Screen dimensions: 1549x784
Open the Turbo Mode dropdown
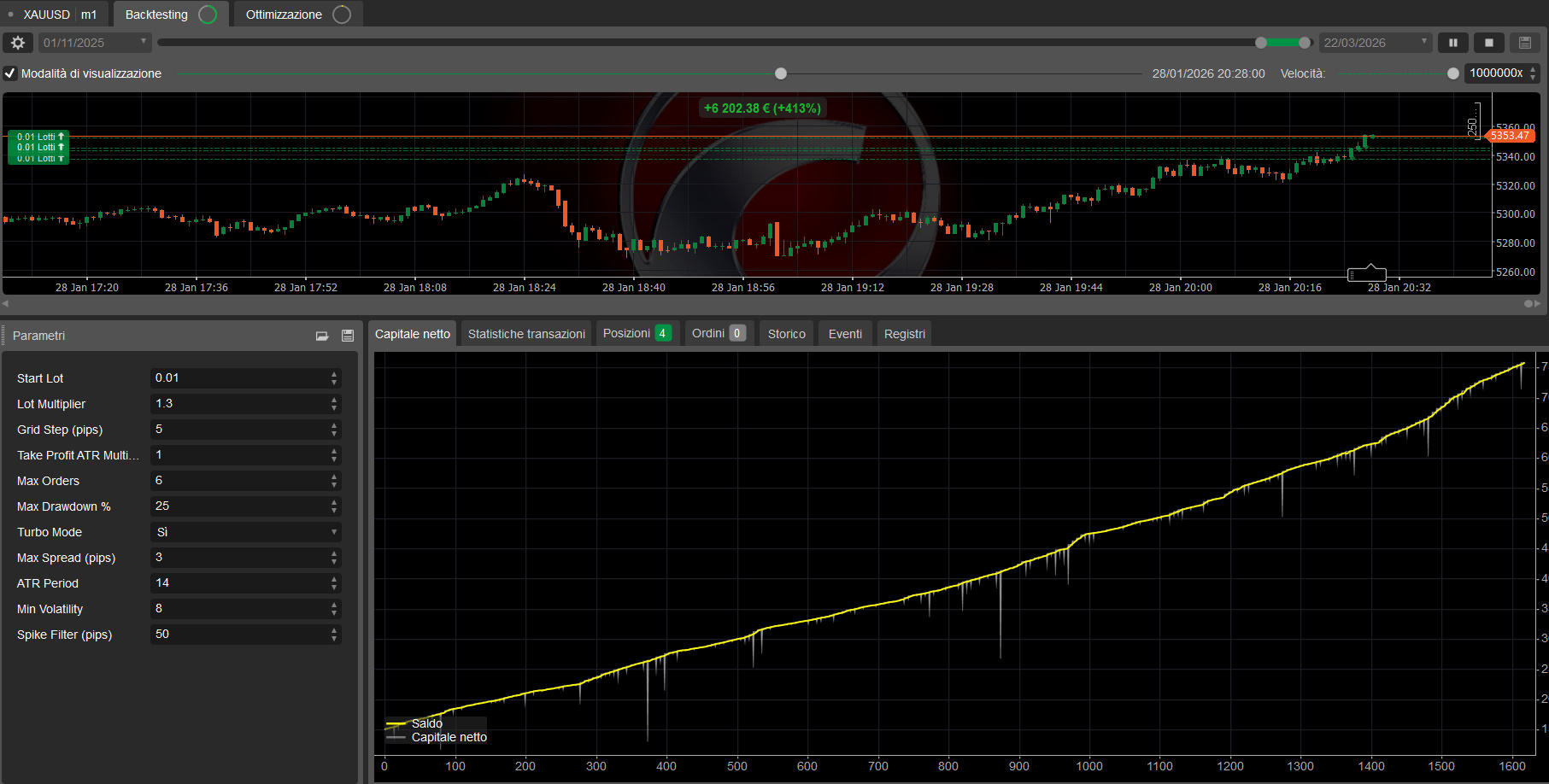point(246,532)
